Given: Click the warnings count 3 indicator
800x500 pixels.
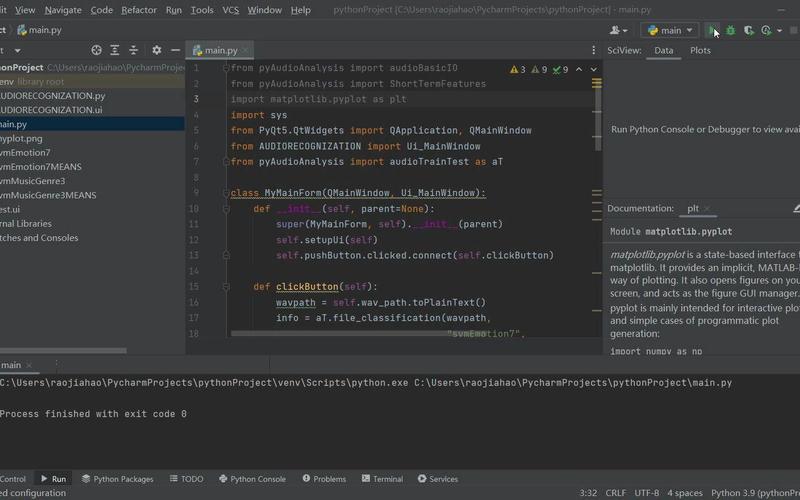Looking at the screenshot, I should [517, 69].
